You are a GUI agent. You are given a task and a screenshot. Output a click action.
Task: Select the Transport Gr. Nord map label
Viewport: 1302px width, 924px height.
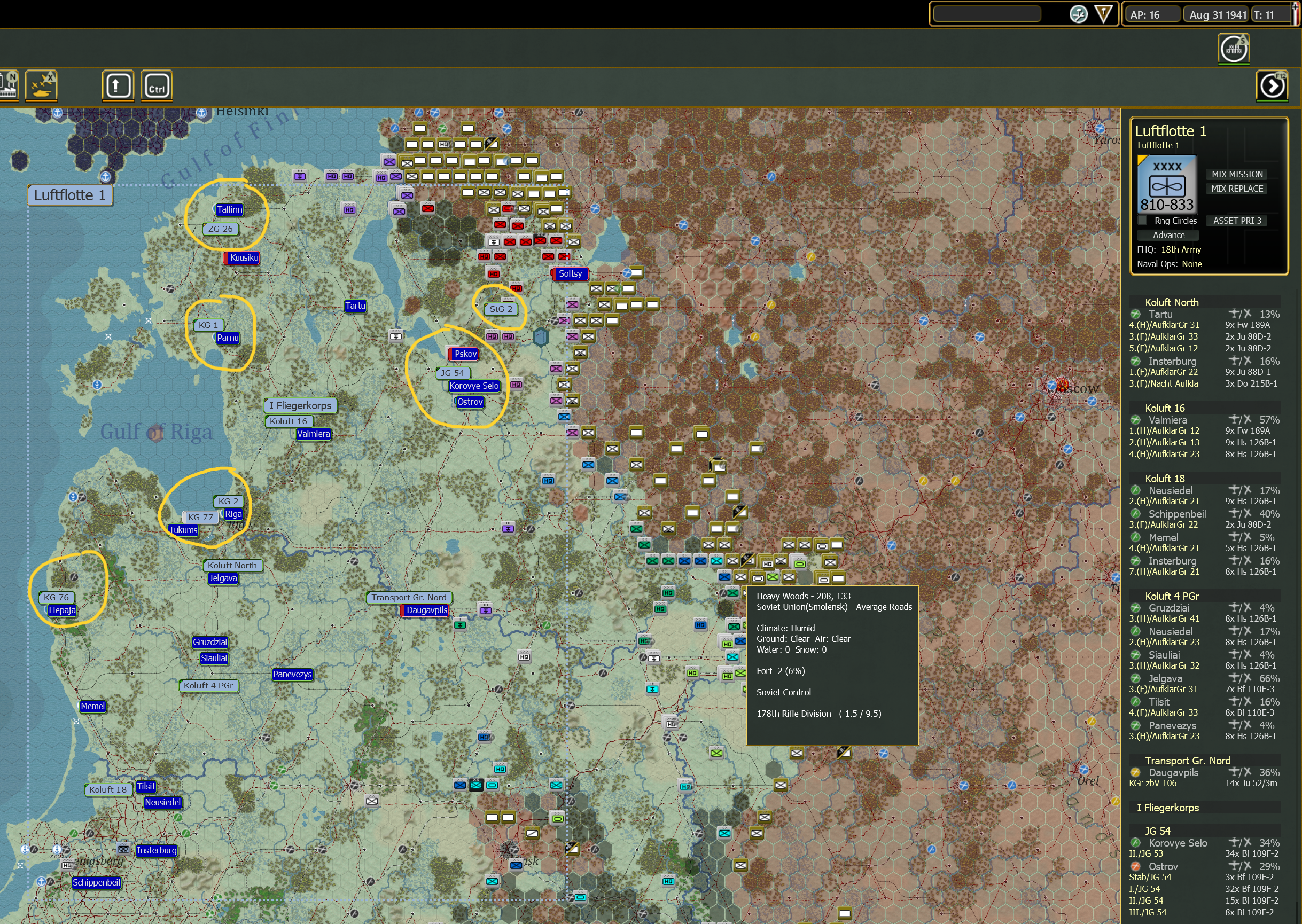(409, 598)
